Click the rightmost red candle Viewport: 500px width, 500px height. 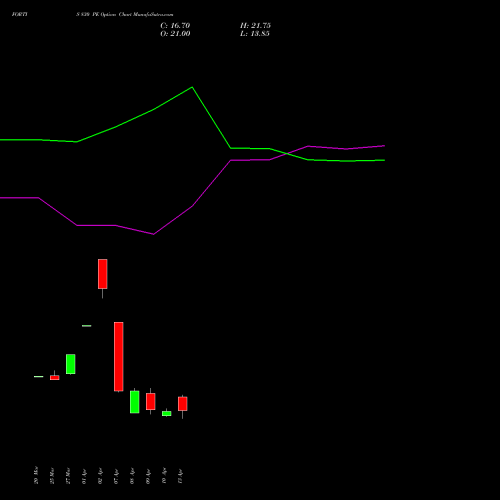tap(183, 404)
